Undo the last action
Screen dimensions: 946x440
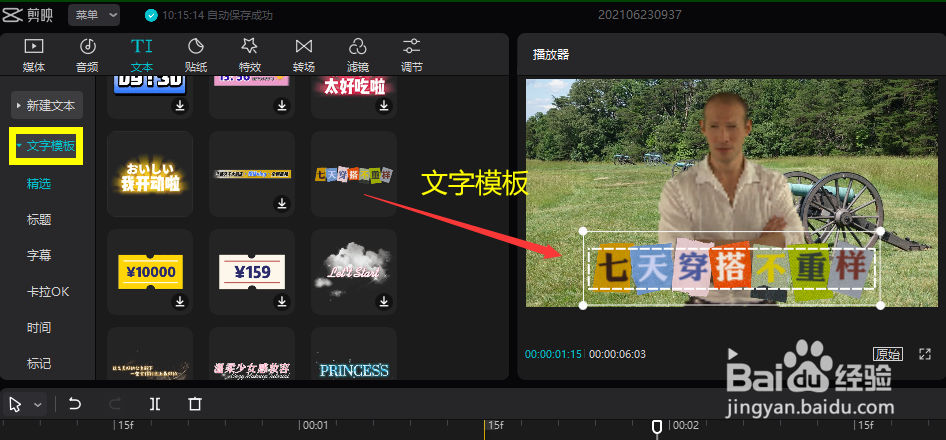tap(74, 404)
